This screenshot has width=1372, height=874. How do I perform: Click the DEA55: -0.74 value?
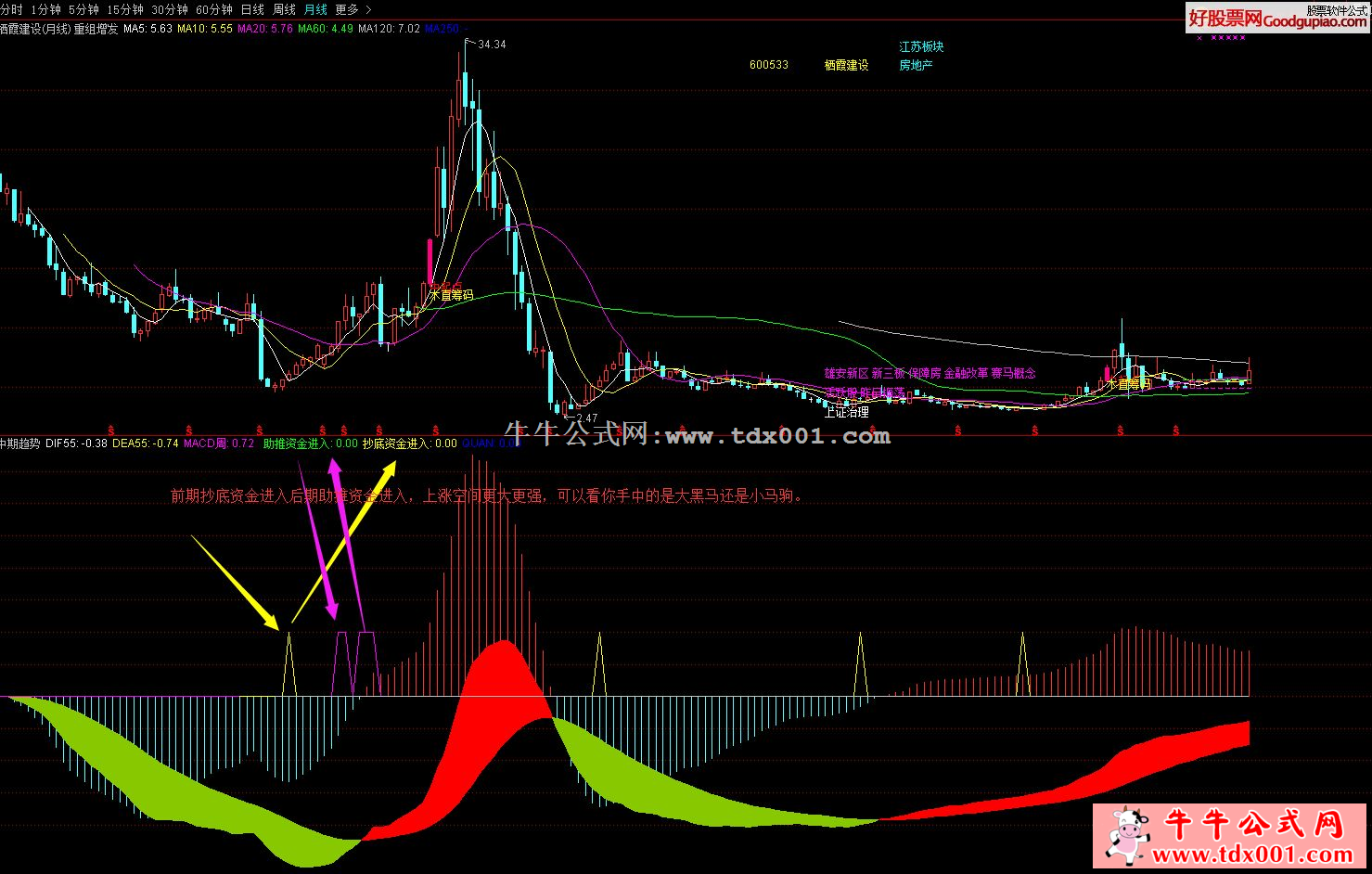(x=146, y=443)
